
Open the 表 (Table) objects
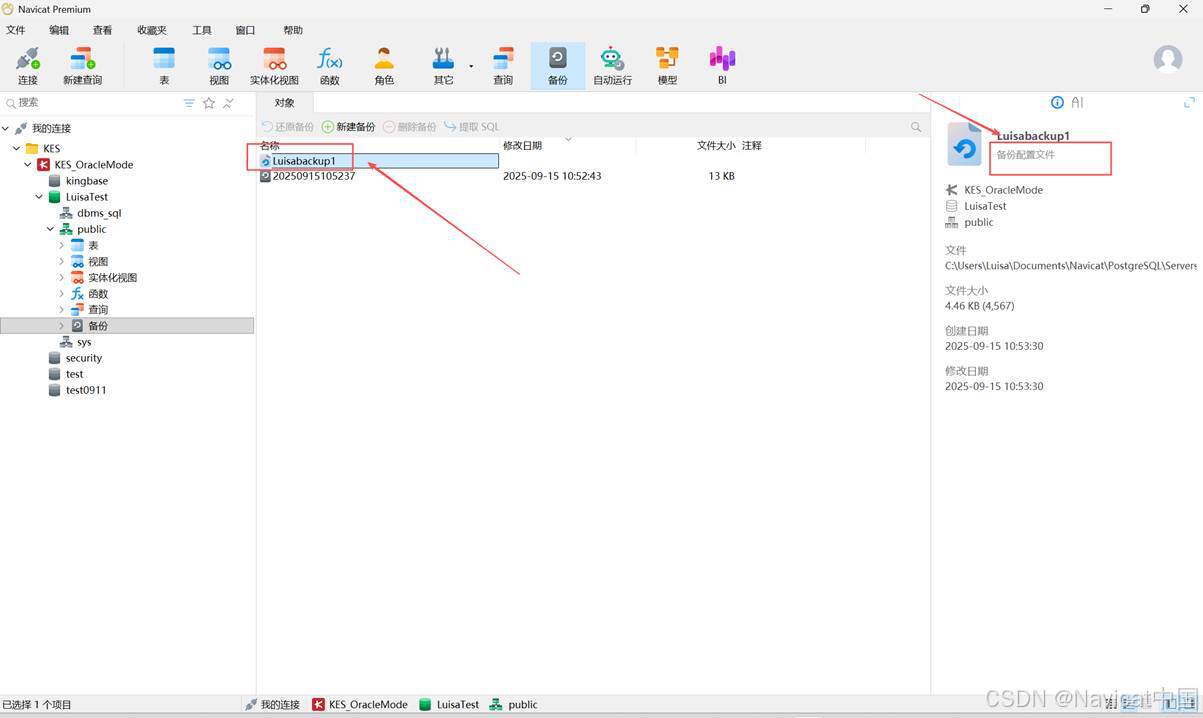164,66
